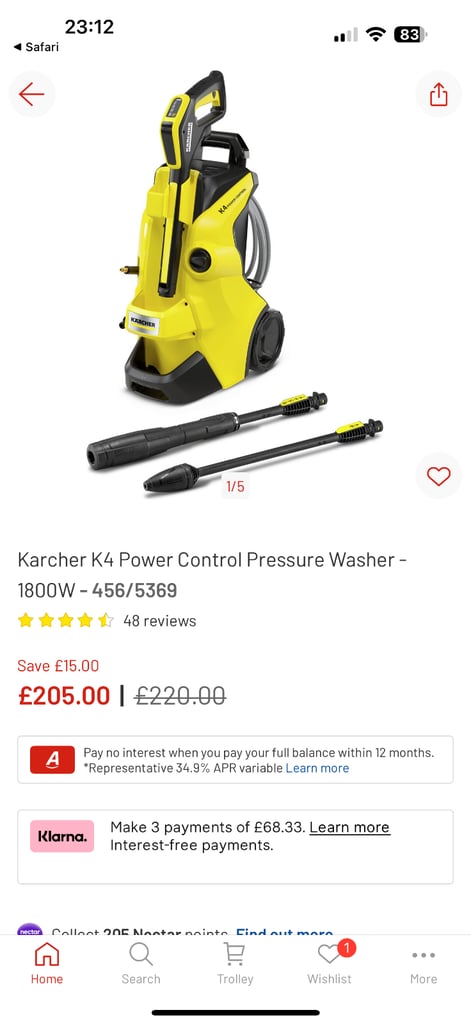Tap the star rating row

click(x=65, y=620)
